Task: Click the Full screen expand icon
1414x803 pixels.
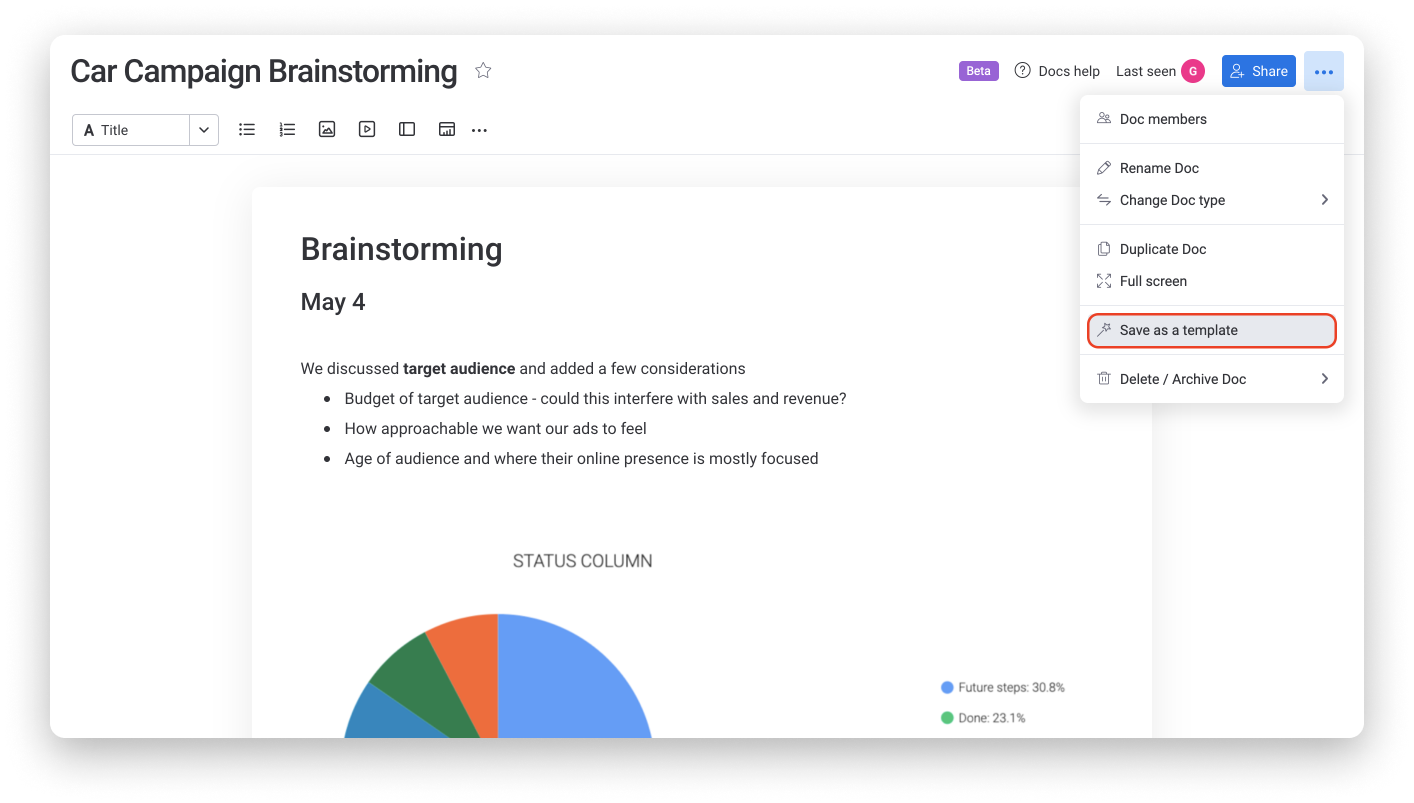Action: point(1104,281)
